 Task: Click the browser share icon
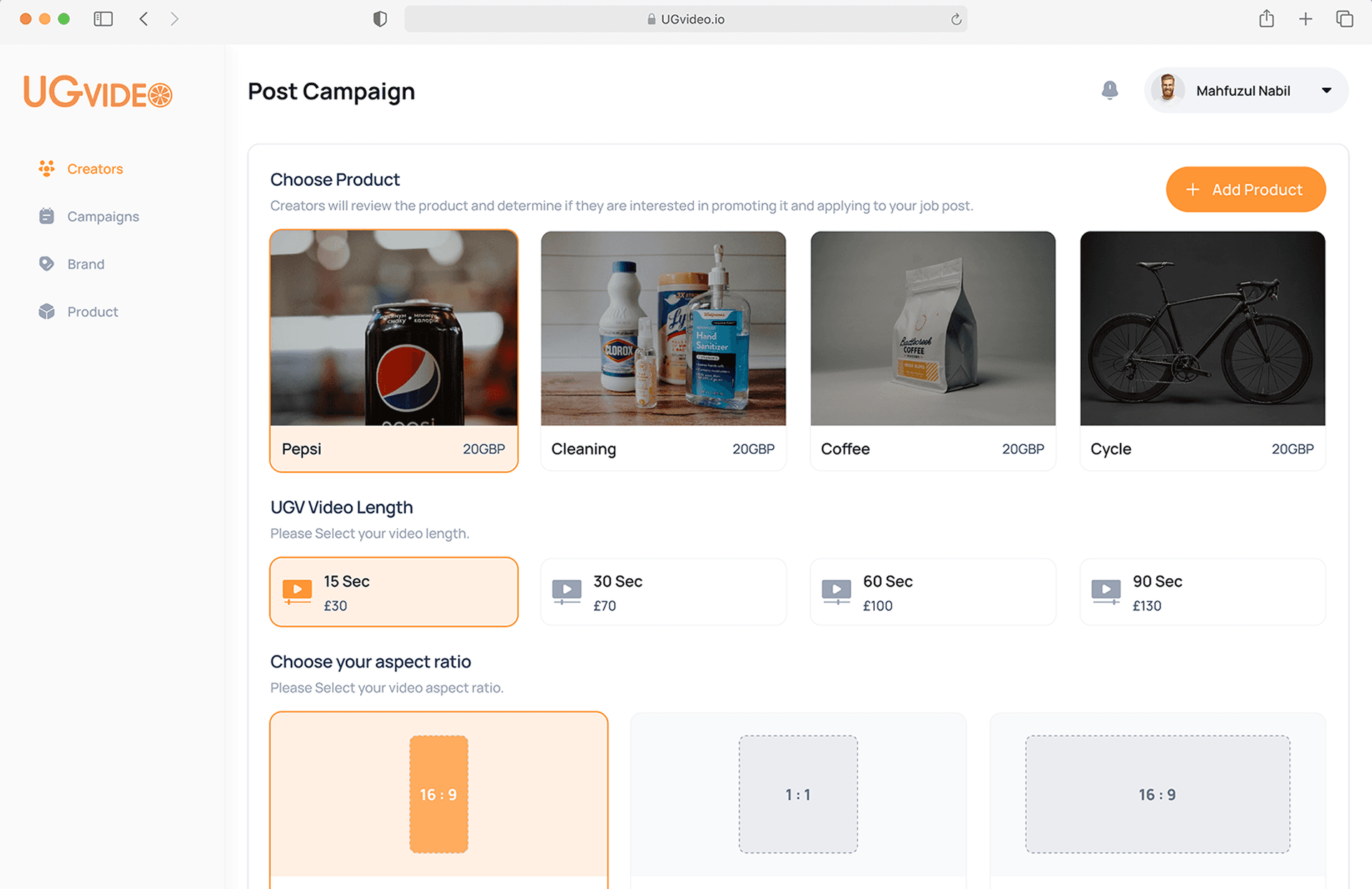1266,19
